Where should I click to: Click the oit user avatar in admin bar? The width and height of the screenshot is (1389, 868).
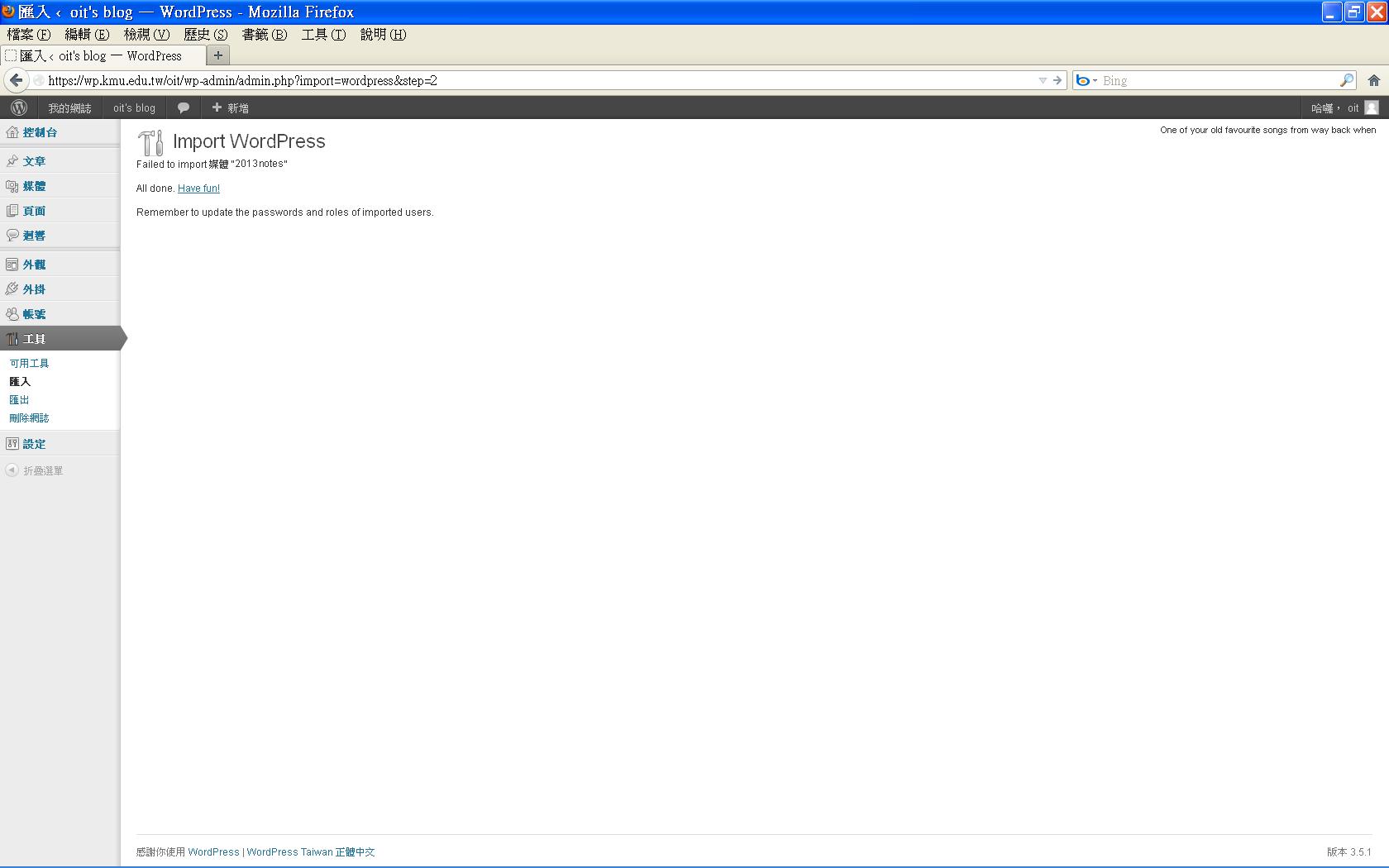point(1372,107)
